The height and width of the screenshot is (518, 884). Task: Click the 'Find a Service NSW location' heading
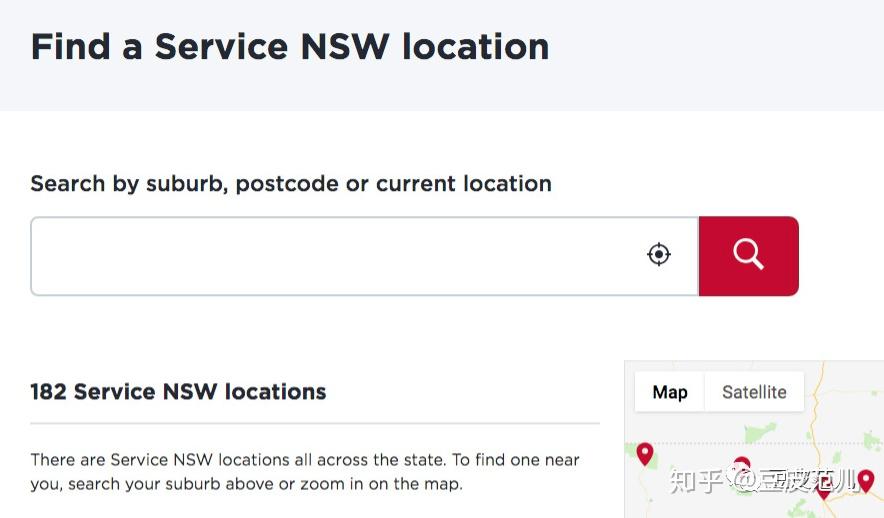(290, 46)
